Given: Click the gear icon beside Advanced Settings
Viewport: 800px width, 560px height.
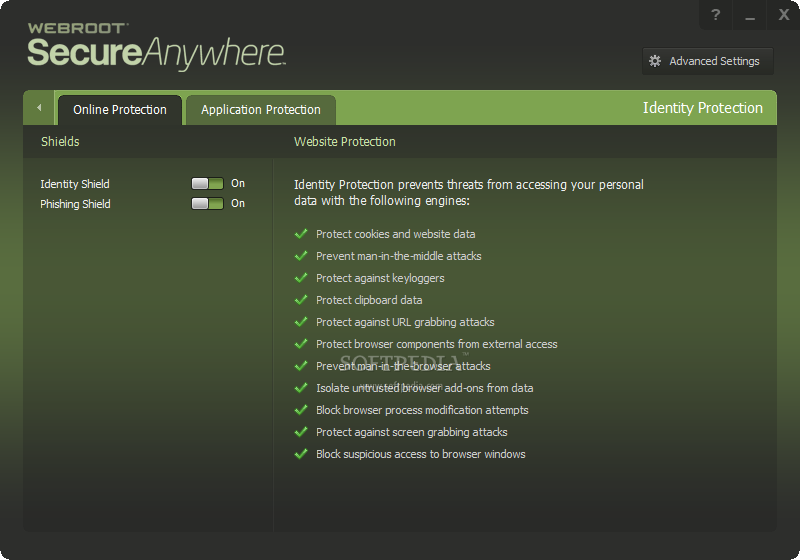Looking at the screenshot, I should [x=655, y=61].
